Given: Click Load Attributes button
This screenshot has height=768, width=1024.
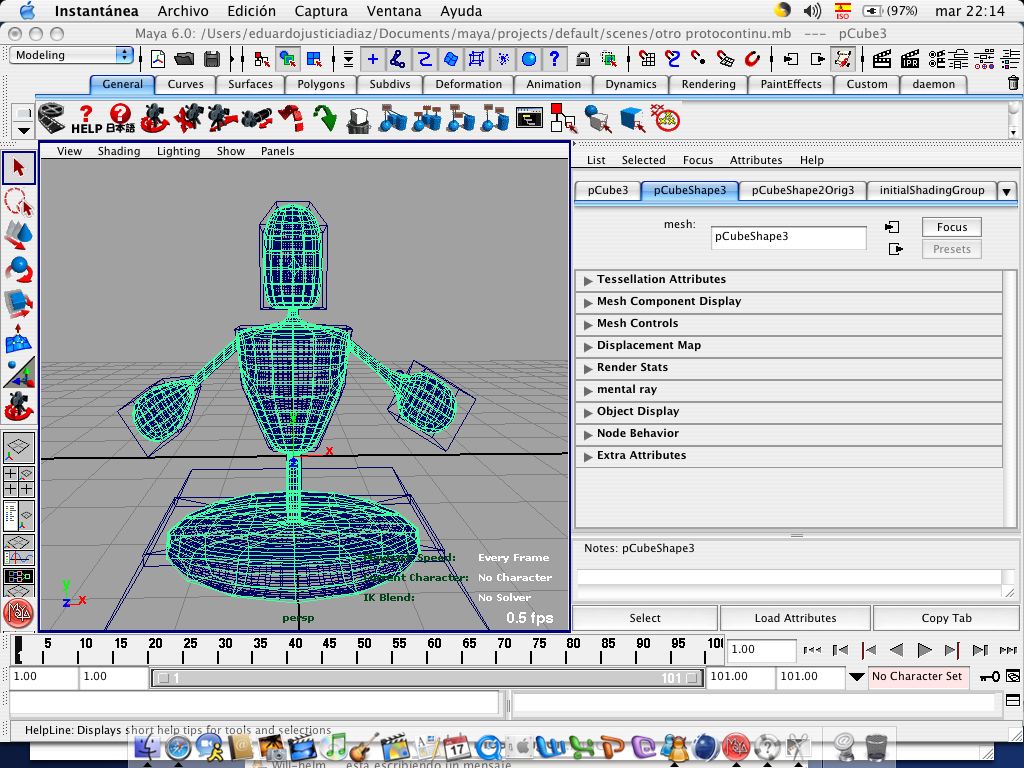Looking at the screenshot, I should [795, 618].
